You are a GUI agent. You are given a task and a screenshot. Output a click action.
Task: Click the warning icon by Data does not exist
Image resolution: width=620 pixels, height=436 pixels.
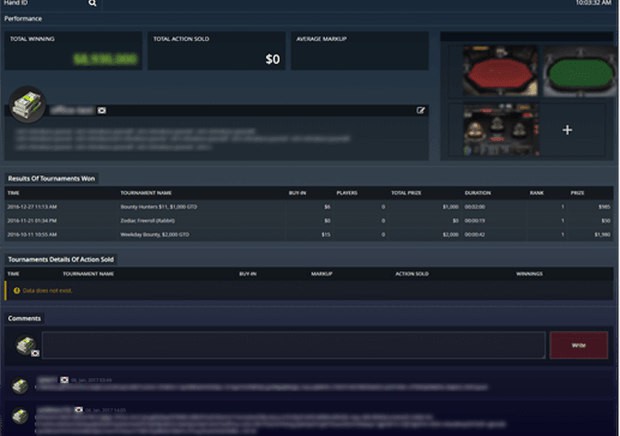click(17, 291)
